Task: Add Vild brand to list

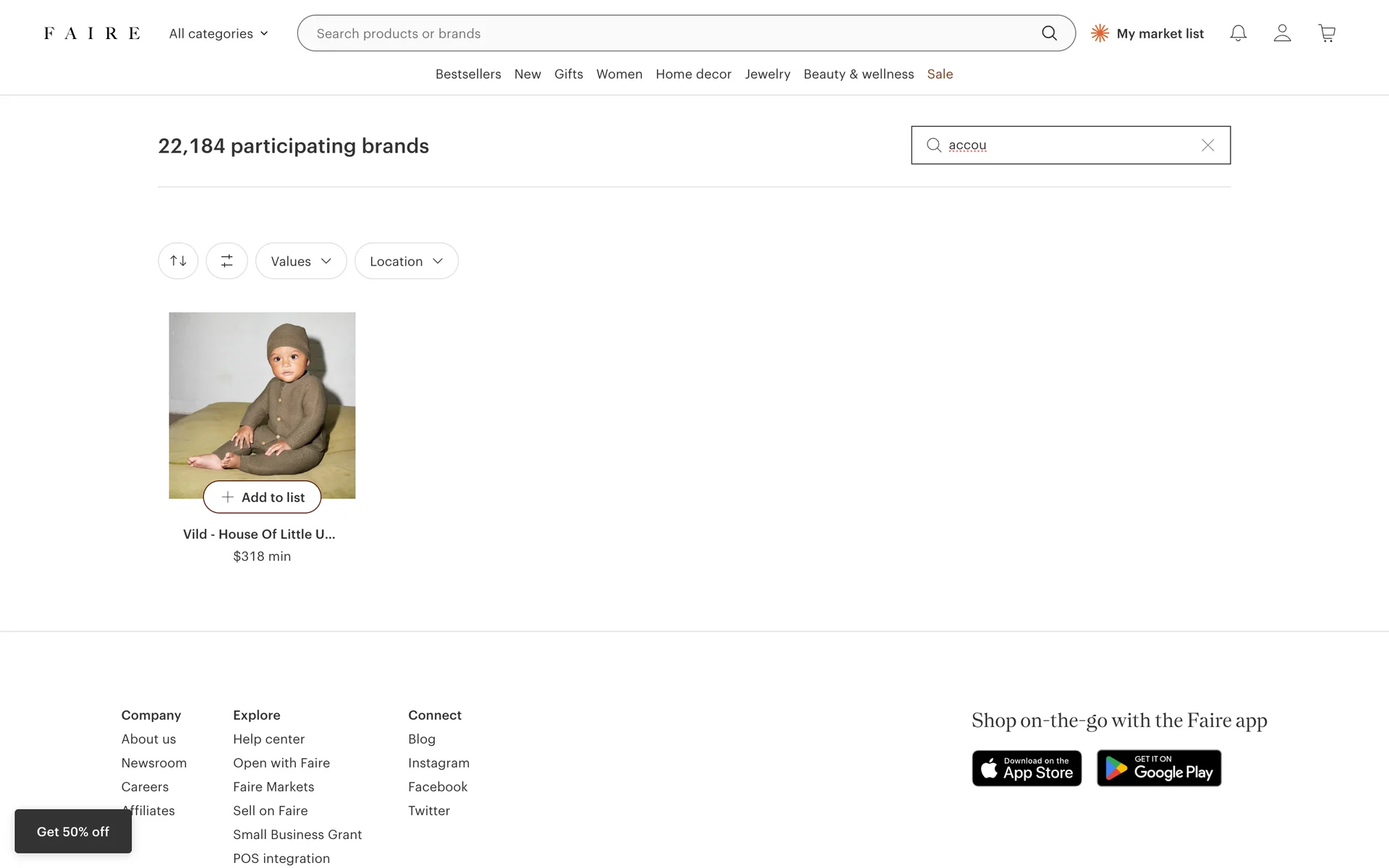Action: pos(262,497)
